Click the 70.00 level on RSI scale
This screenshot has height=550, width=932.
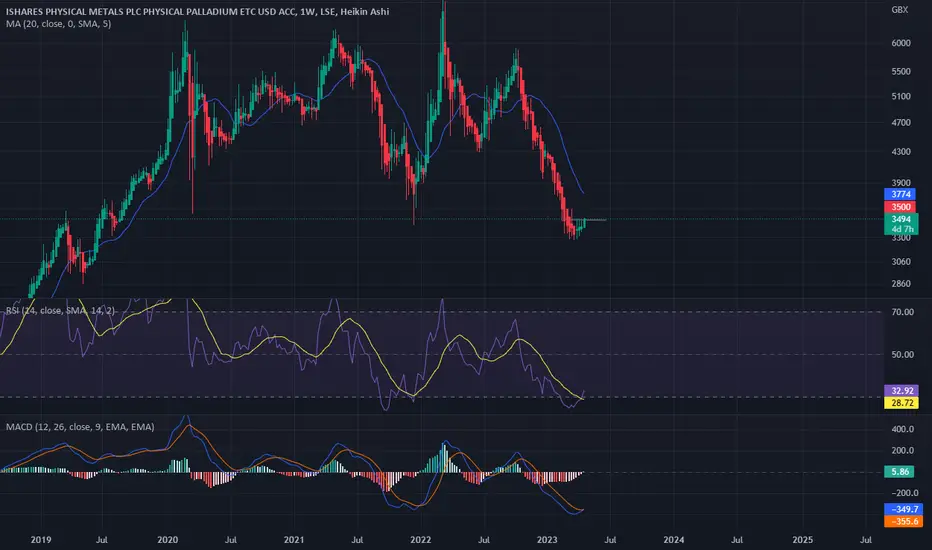coord(902,312)
